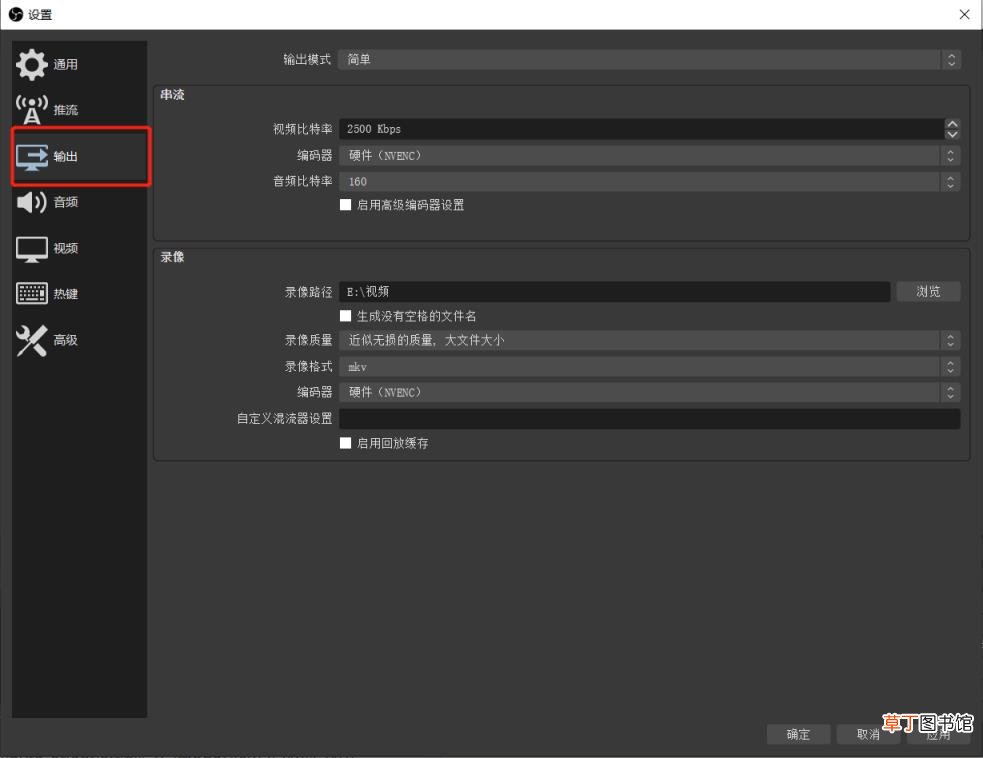The width and height of the screenshot is (983, 758).
Task: Click the 确定 confirm button
Action: point(798,734)
